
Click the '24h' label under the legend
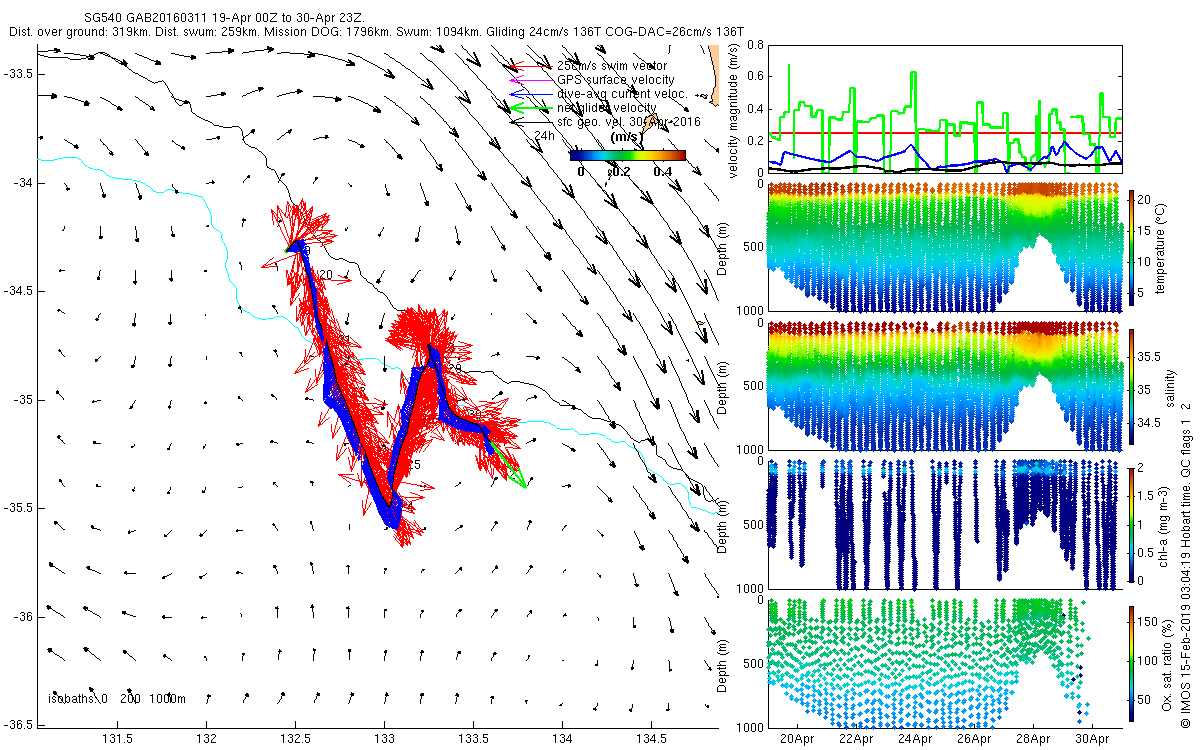click(x=545, y=135)
